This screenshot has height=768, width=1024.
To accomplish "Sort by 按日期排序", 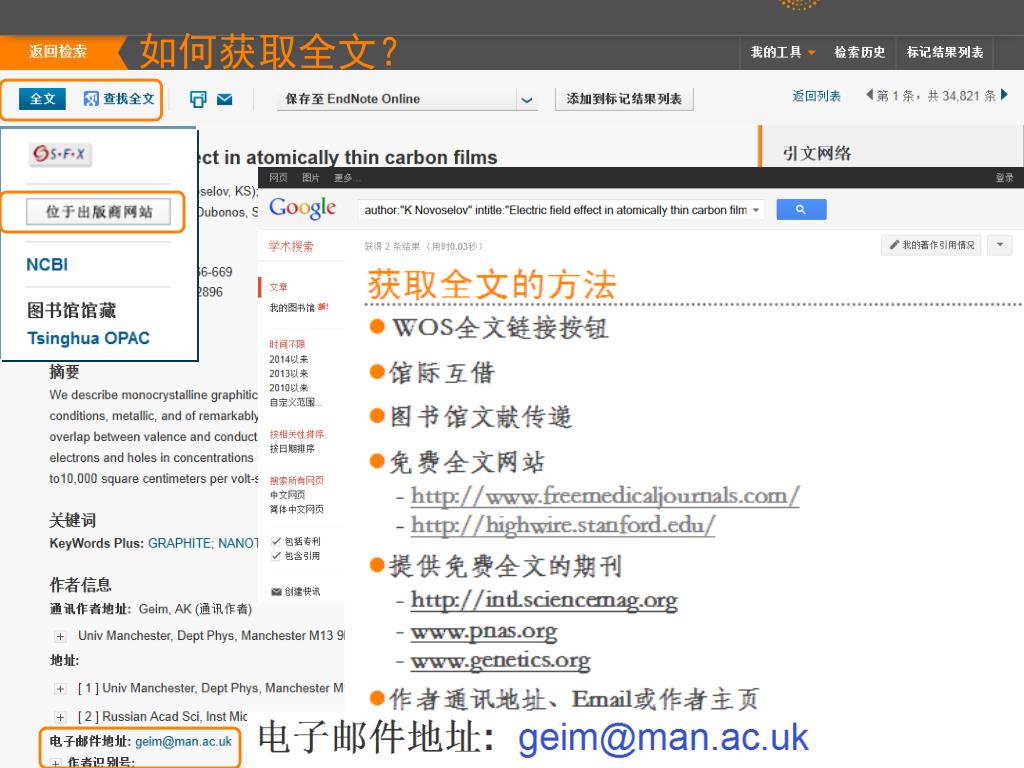I will 292,449.
